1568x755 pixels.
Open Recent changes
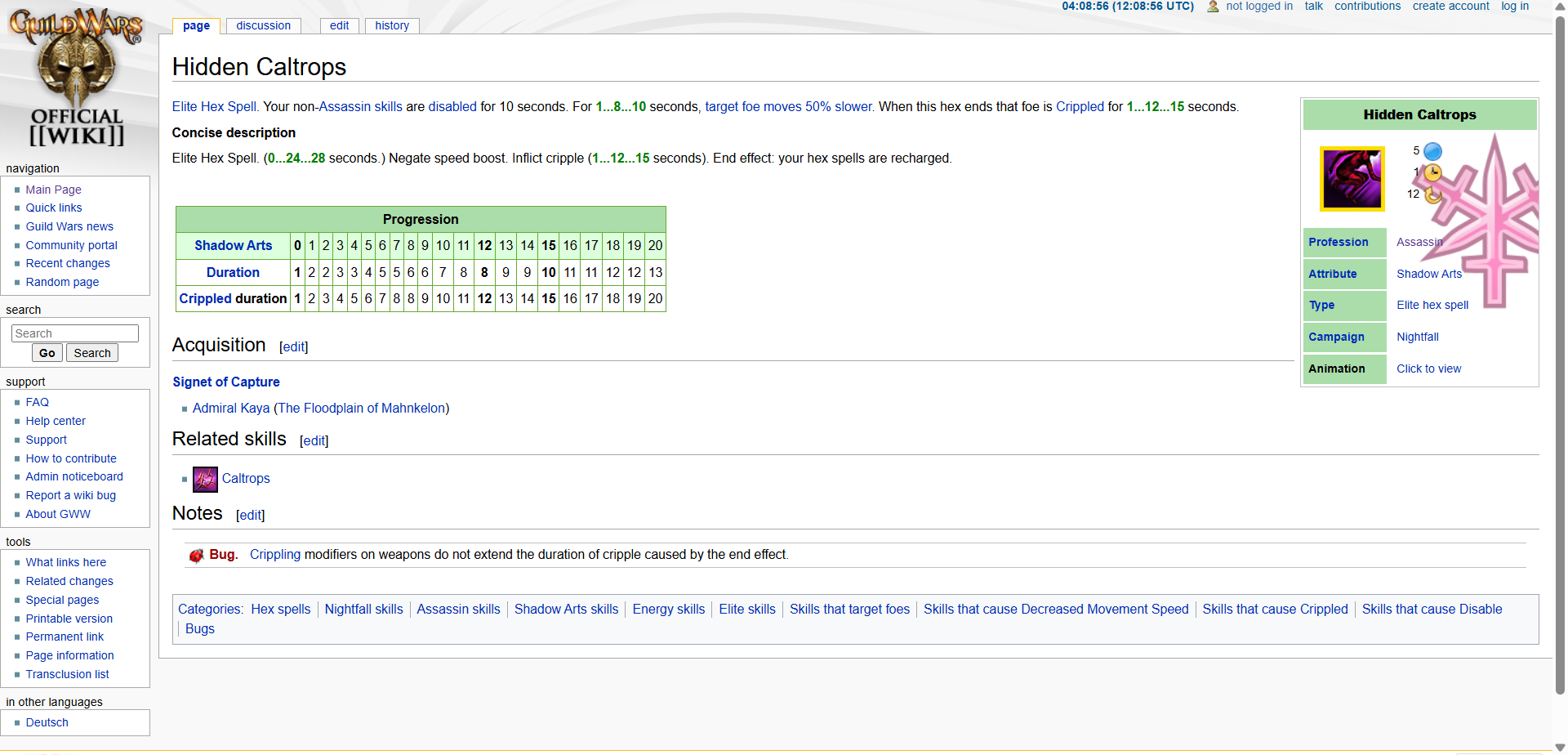click(x=68, y=263)
